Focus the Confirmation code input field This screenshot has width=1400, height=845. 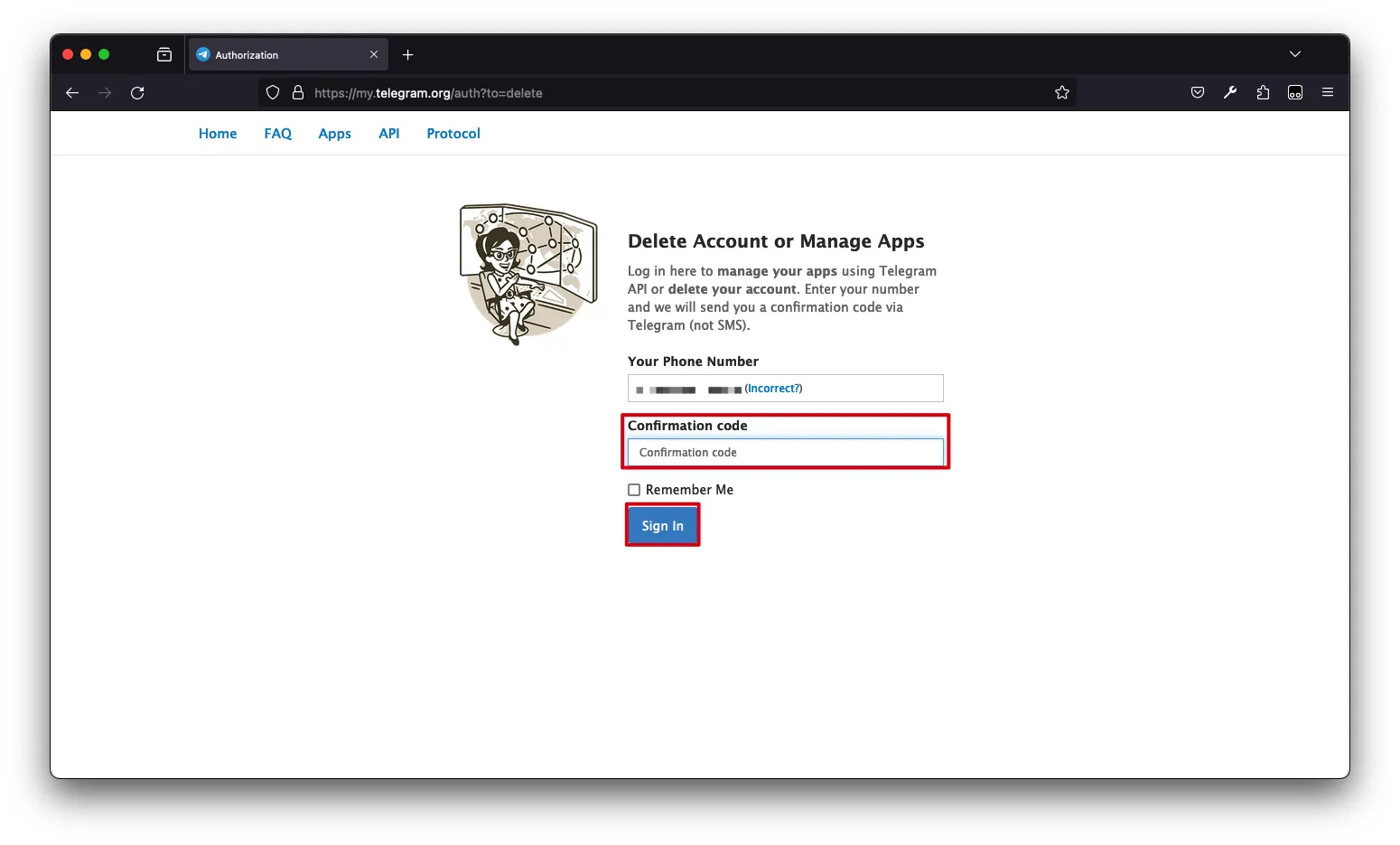785,452
